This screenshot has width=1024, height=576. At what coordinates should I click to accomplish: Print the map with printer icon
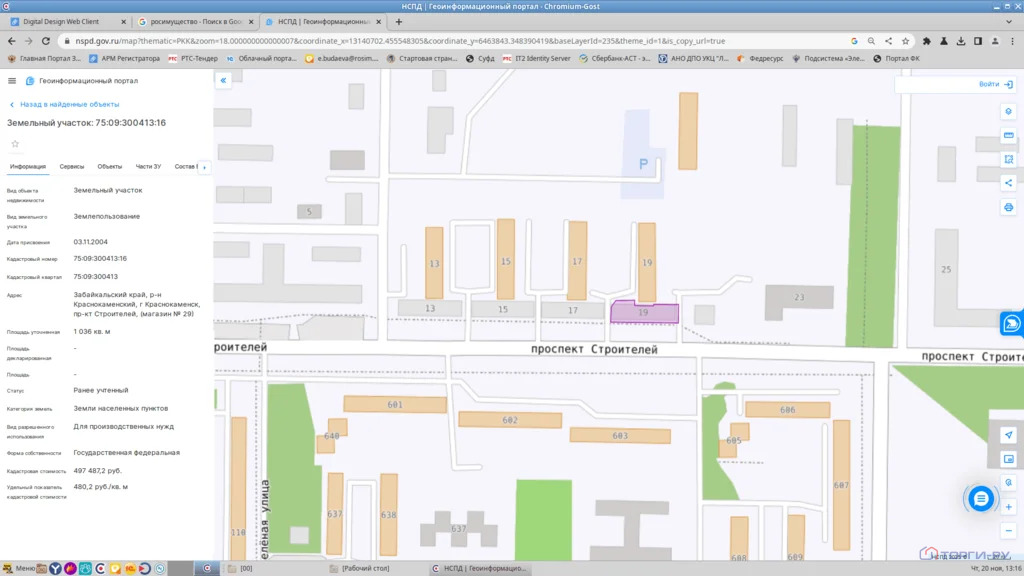tap(1008, 207)
